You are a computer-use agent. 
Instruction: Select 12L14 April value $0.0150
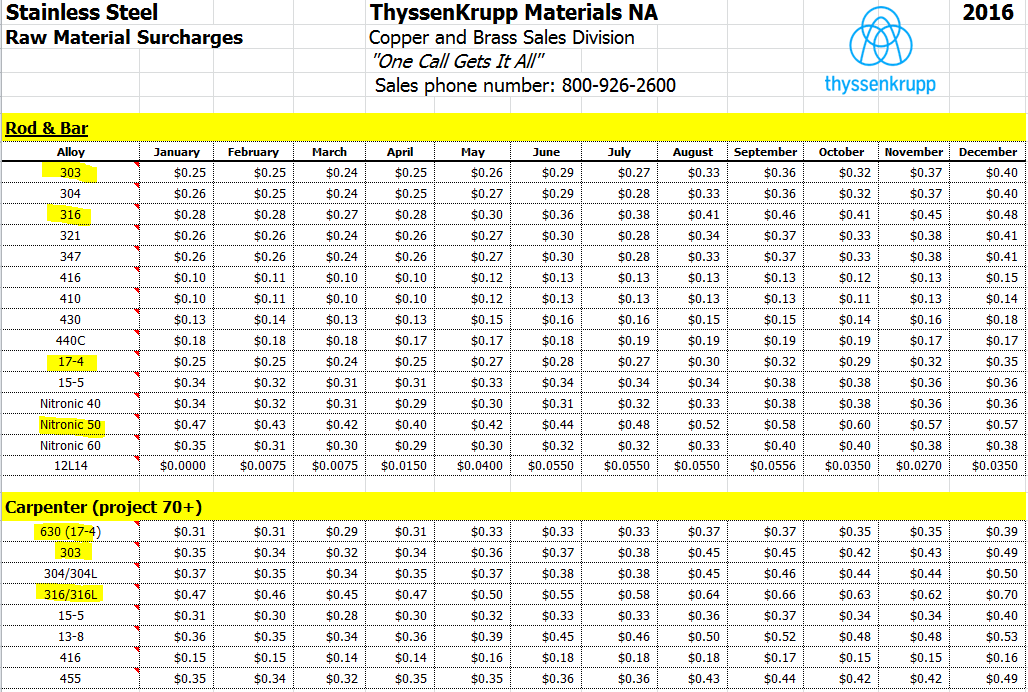[399, 466]
